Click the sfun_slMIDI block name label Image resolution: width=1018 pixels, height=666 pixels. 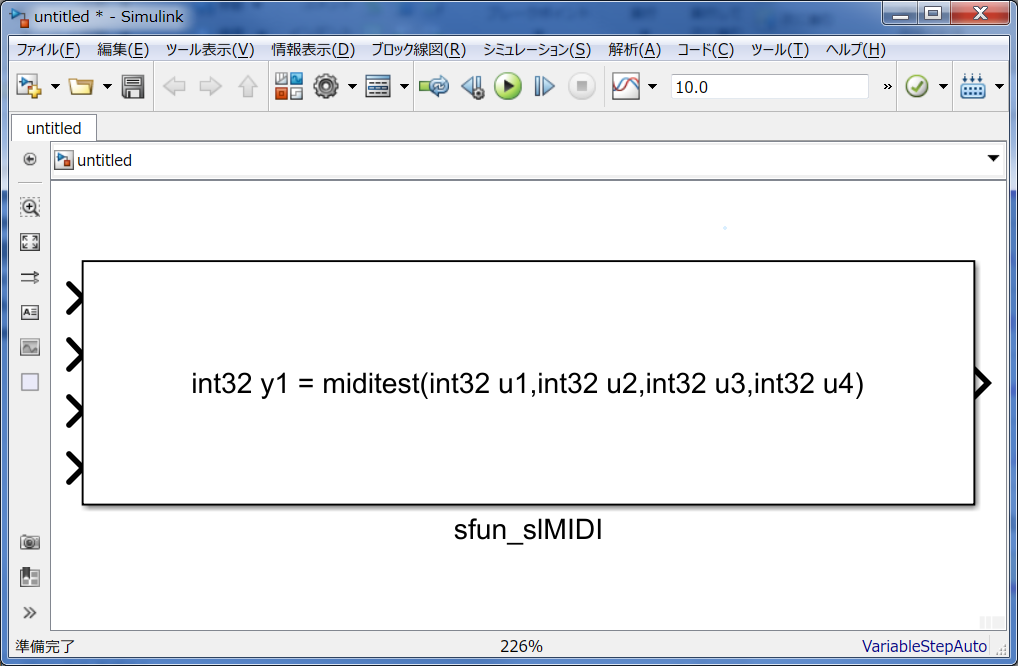coord(528,530)
